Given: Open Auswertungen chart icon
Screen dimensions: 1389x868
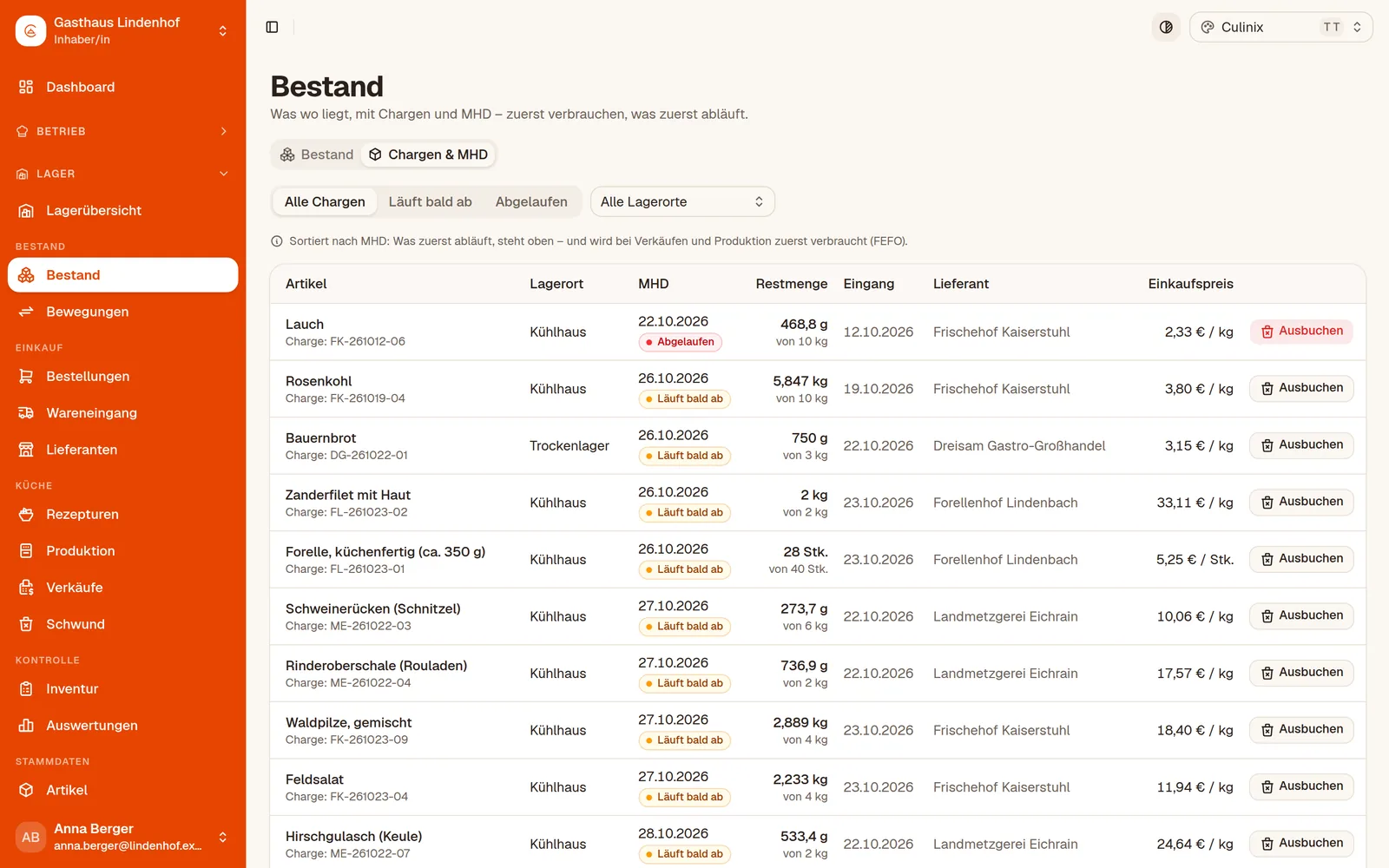Looking at the screenshot, I should point(26,726).
